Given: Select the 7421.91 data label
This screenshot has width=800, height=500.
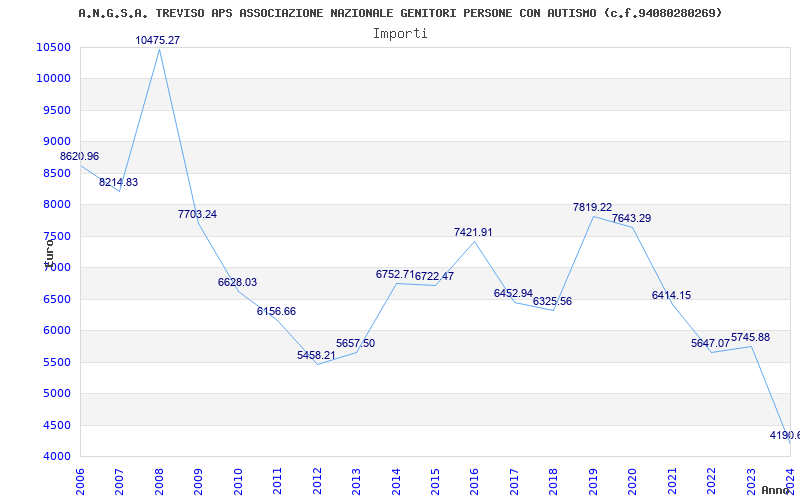Looking at the screenshot, I should [473, 233].
